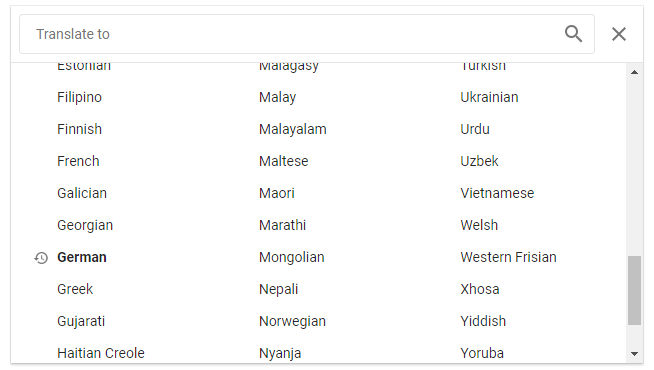The width and height of the screenshot is (654, 370).
Task: Choose Mongolian as the translation language
Action: pos(292,258)
